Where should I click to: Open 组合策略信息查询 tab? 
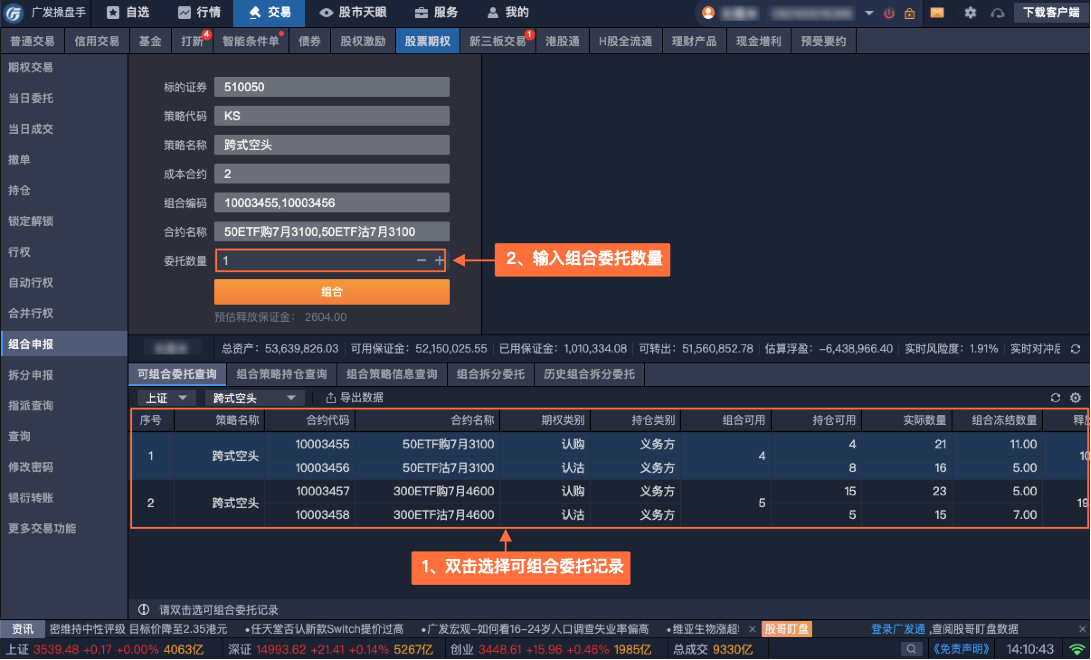coord(392,374)
